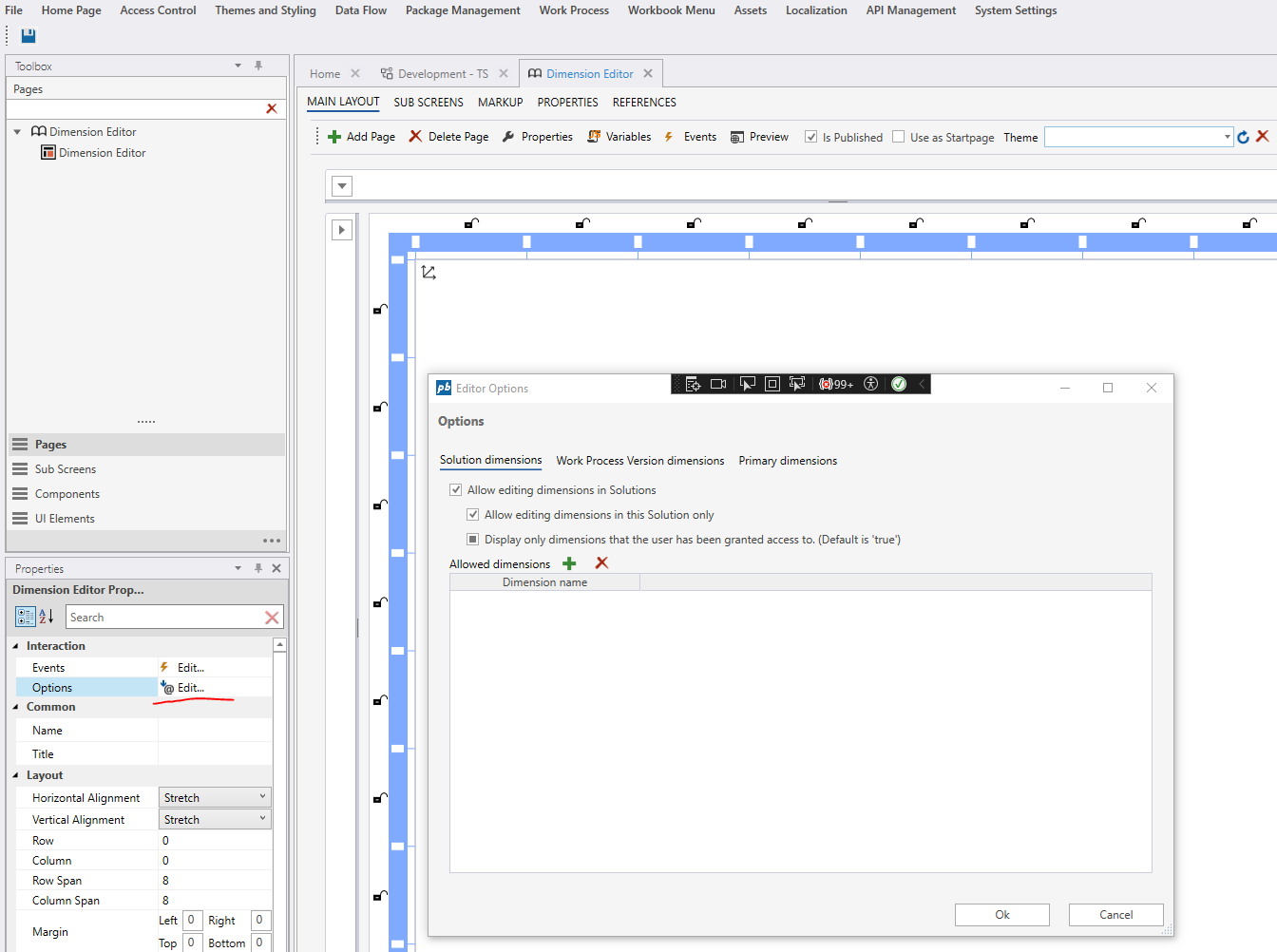Image resolution: width=1277 pixels, height=952 pixels.
Task: Click the accessibility person icon in the debug toolbar
Action: pyautogui.click(x=870, y=384)
